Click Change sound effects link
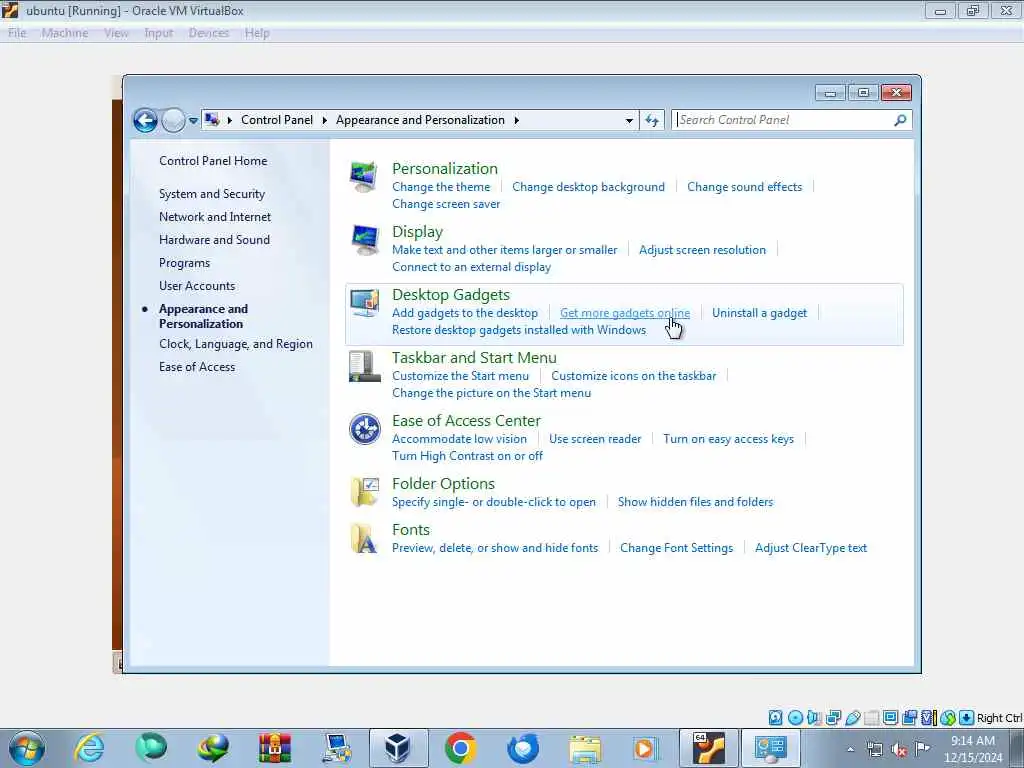Viewport: 1024px width, 768px height. pos(744,187)
